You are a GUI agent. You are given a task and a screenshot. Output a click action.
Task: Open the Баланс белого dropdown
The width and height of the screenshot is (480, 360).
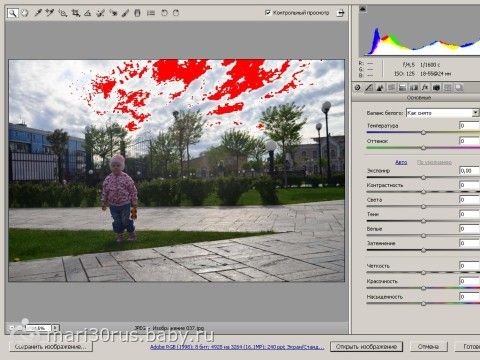[x=443, y=113]
